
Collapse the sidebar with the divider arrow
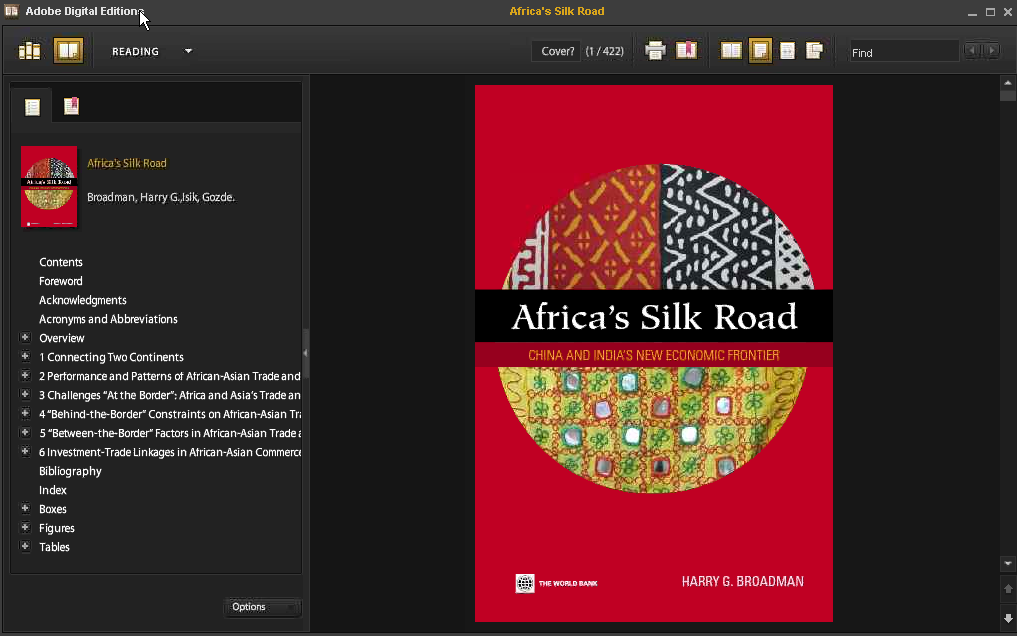click(305, 353)
